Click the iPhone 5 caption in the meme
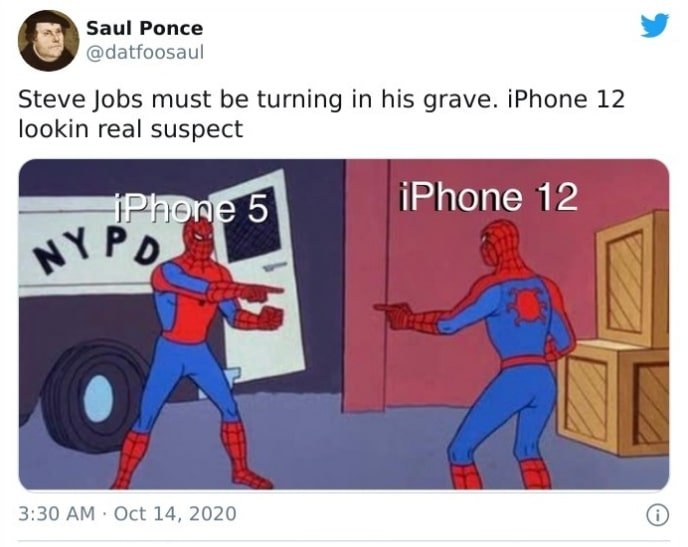This screenshot has width=688, height=547. (190, 209)
